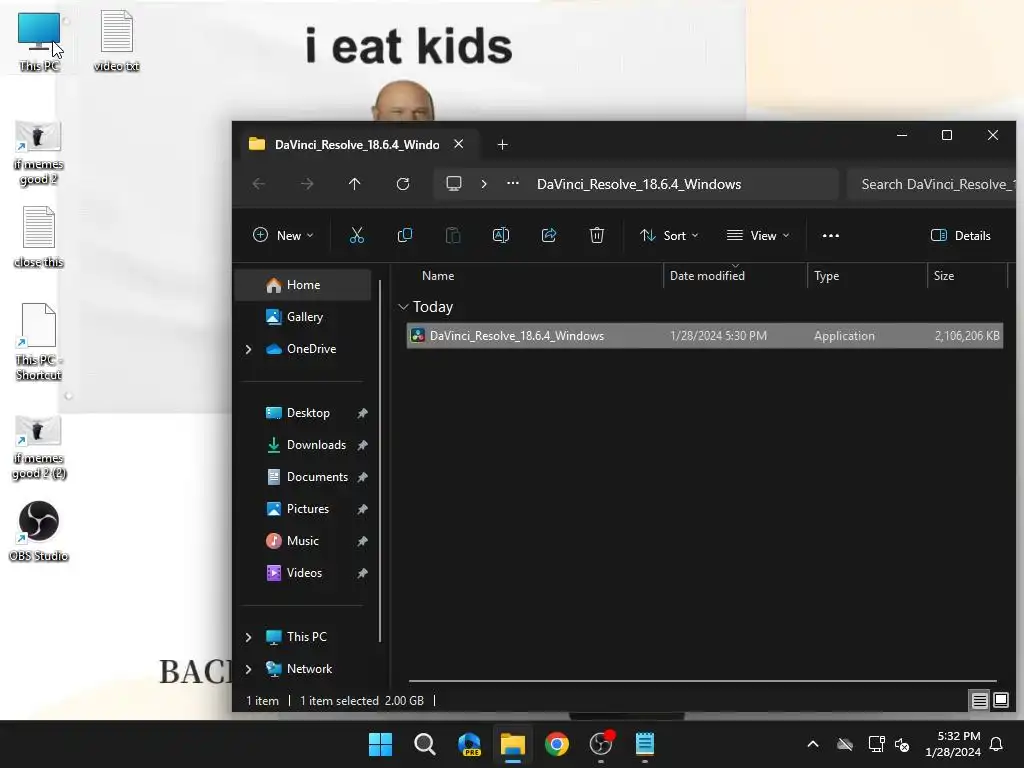Viewport: 1024px width, 768px height.
Task: Open Videos quick access folder
Action: pyautogui.click(x=303, y=573)
